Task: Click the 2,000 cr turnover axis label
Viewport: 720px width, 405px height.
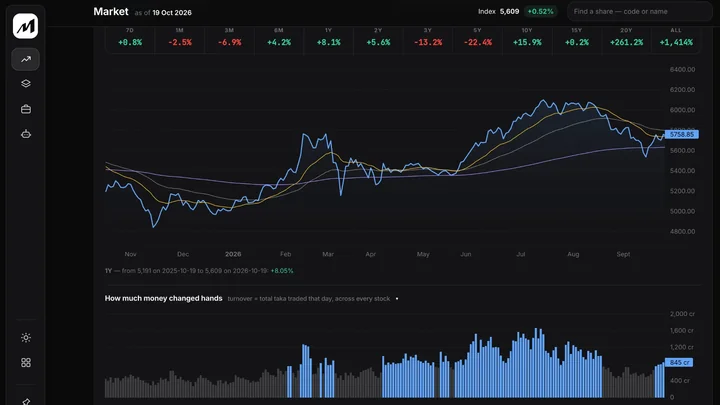Action: tap(682, 314)
